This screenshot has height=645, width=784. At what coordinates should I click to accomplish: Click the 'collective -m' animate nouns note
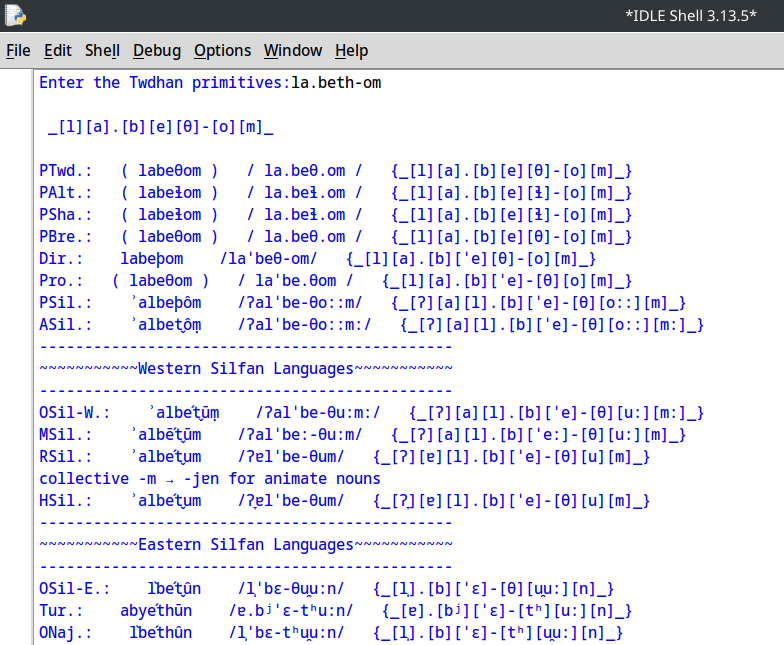click(210, 478)
